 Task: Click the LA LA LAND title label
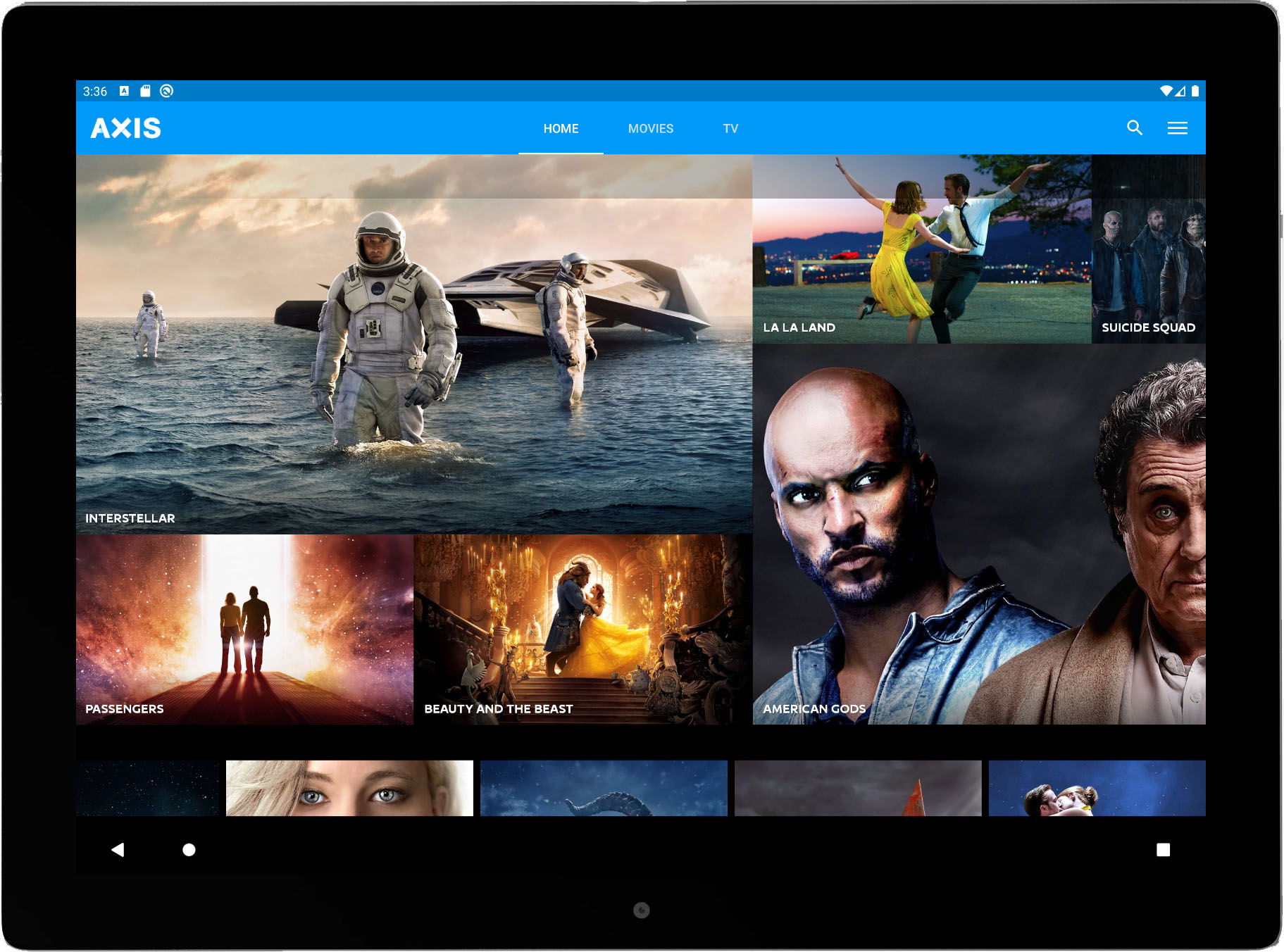pyautogui.click(x=799, y=327)
